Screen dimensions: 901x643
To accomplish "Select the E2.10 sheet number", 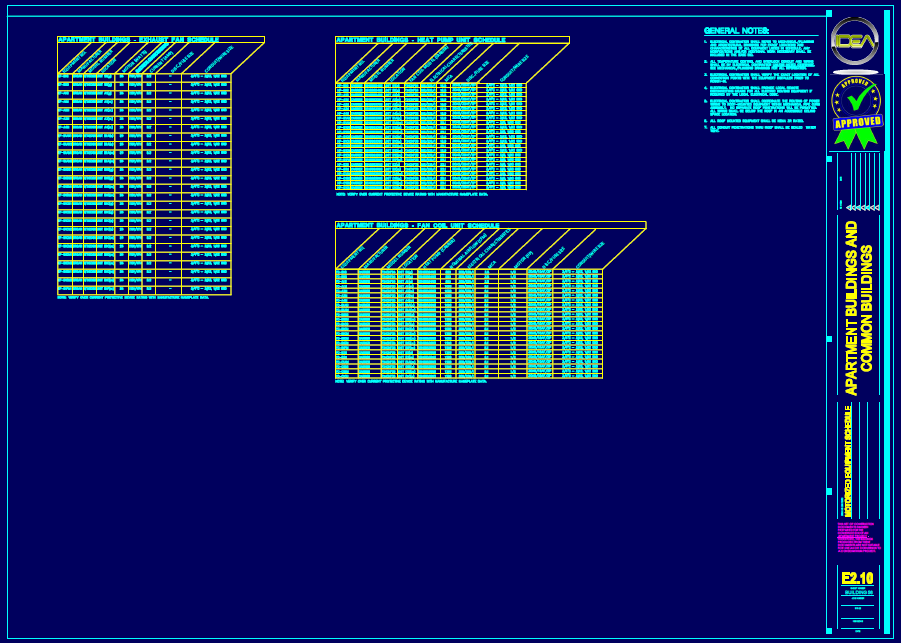I will [x=857, y=578].
